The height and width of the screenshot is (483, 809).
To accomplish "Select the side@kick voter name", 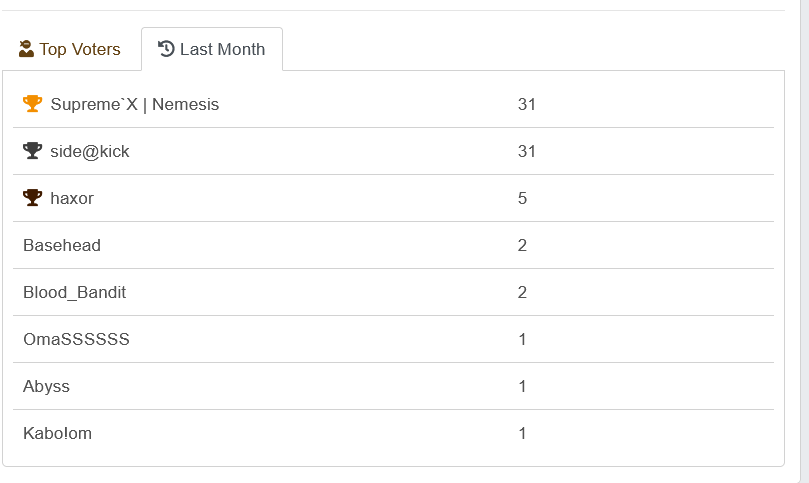I will (x=90, y=151).
